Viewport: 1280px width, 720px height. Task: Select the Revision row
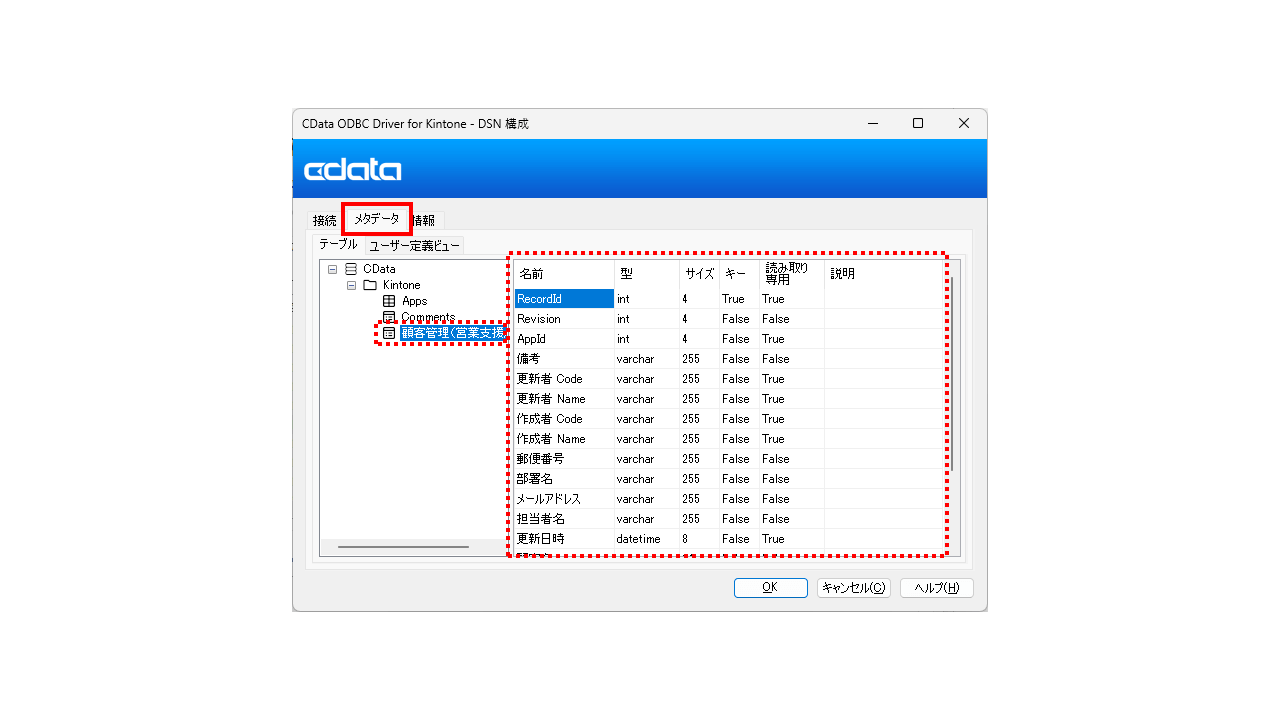[x=728, y=319]
